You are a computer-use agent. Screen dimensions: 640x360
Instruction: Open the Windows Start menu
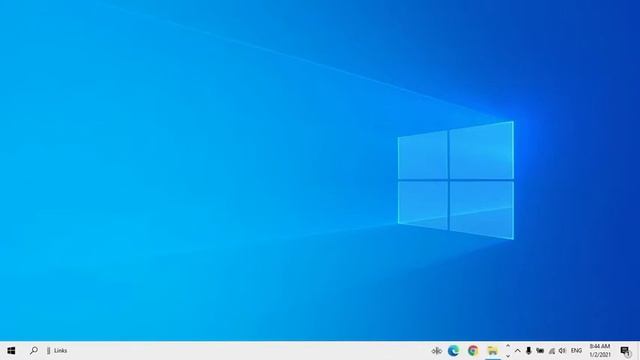[11, 351]
